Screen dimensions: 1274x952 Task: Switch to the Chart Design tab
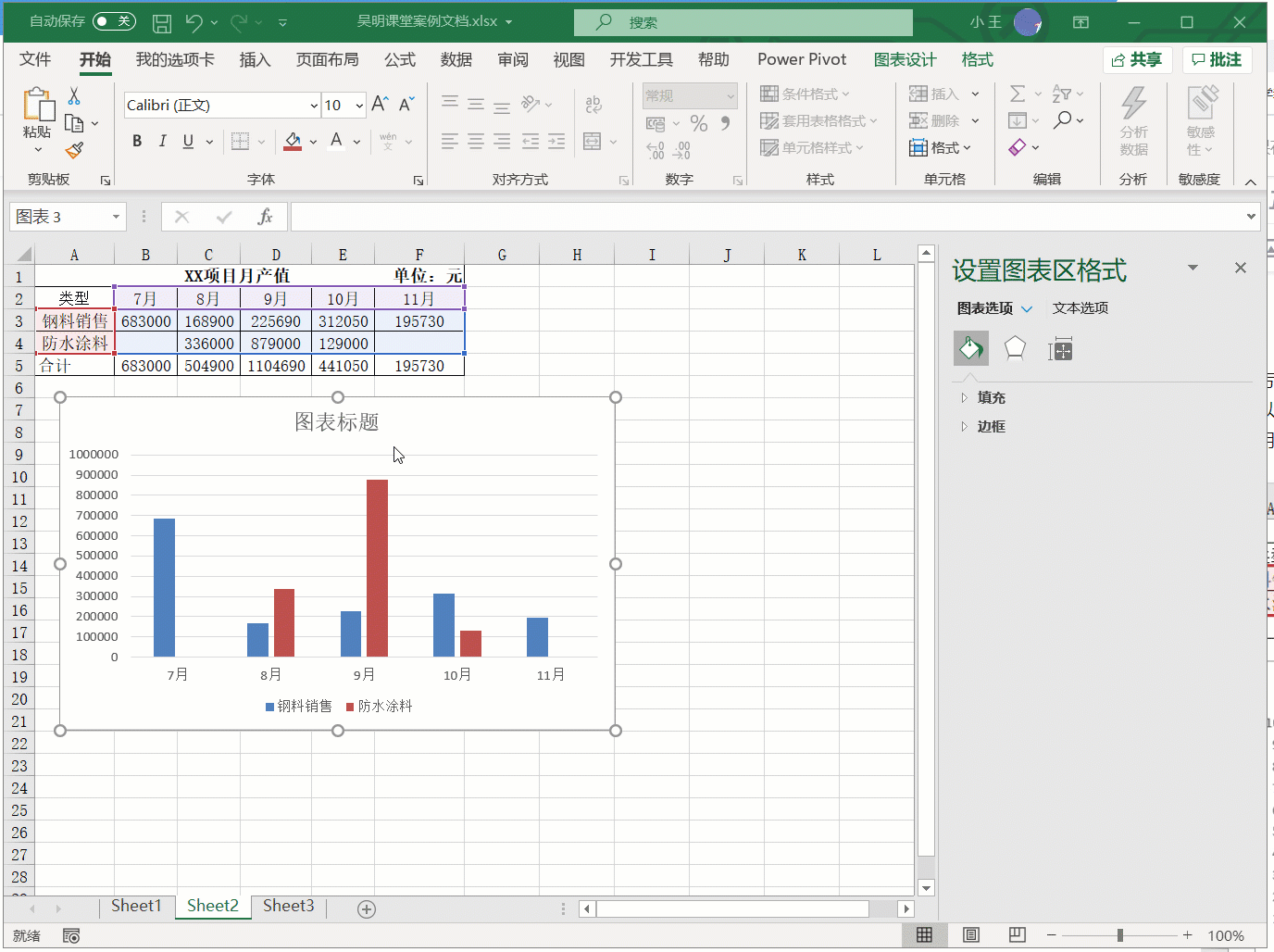pos(906,59)
